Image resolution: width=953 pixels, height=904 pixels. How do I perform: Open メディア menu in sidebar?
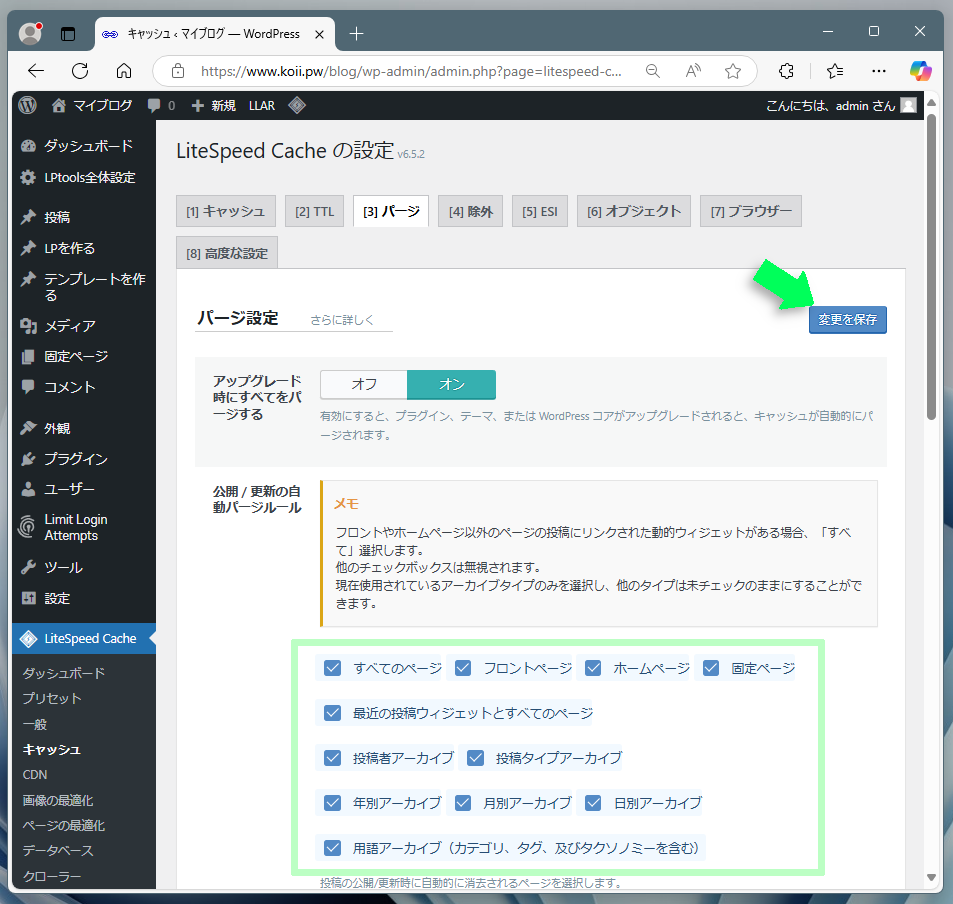point(84,326)
